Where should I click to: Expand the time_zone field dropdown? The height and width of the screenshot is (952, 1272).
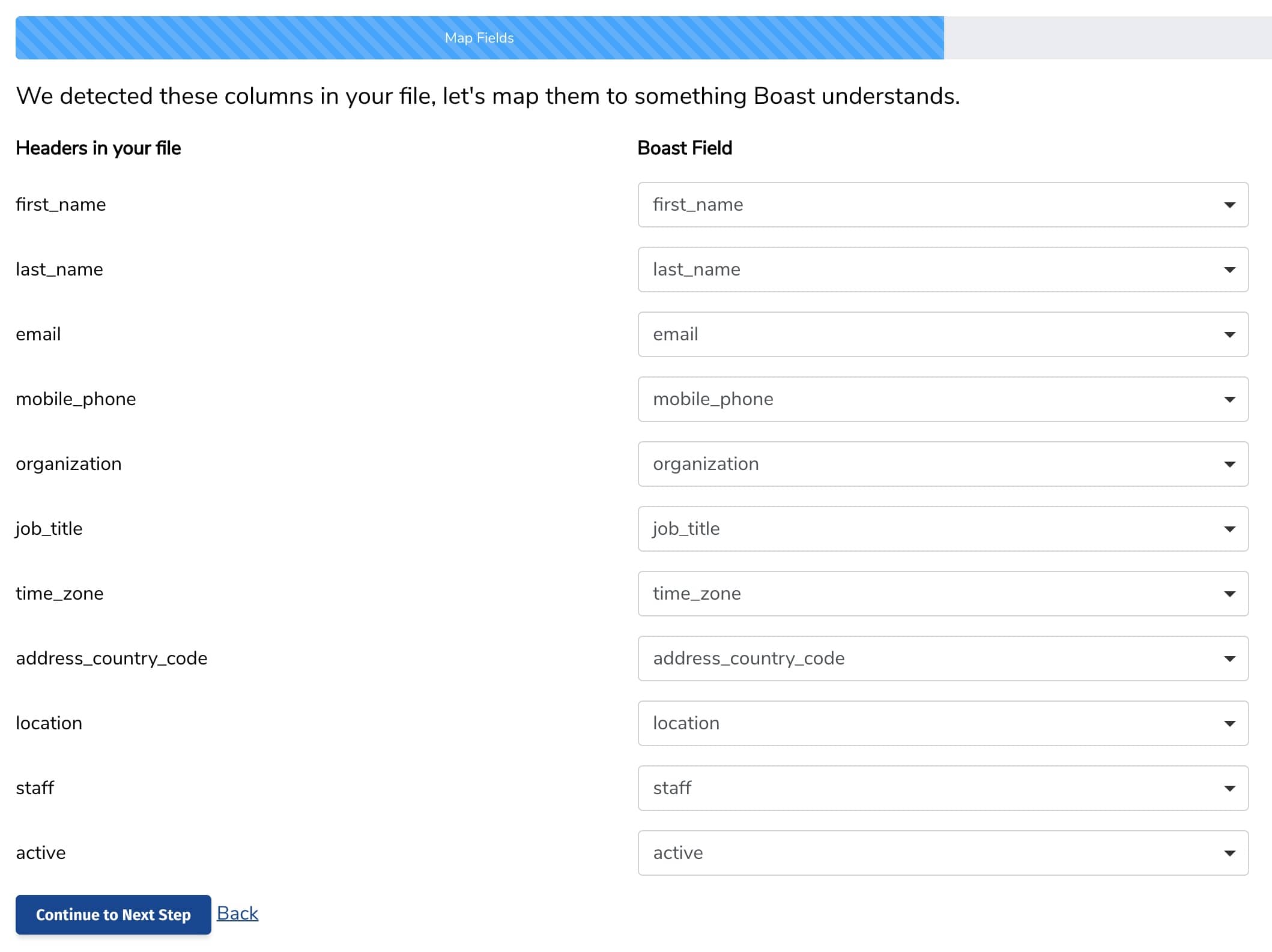pyautogui.click(x=943, y=594)
